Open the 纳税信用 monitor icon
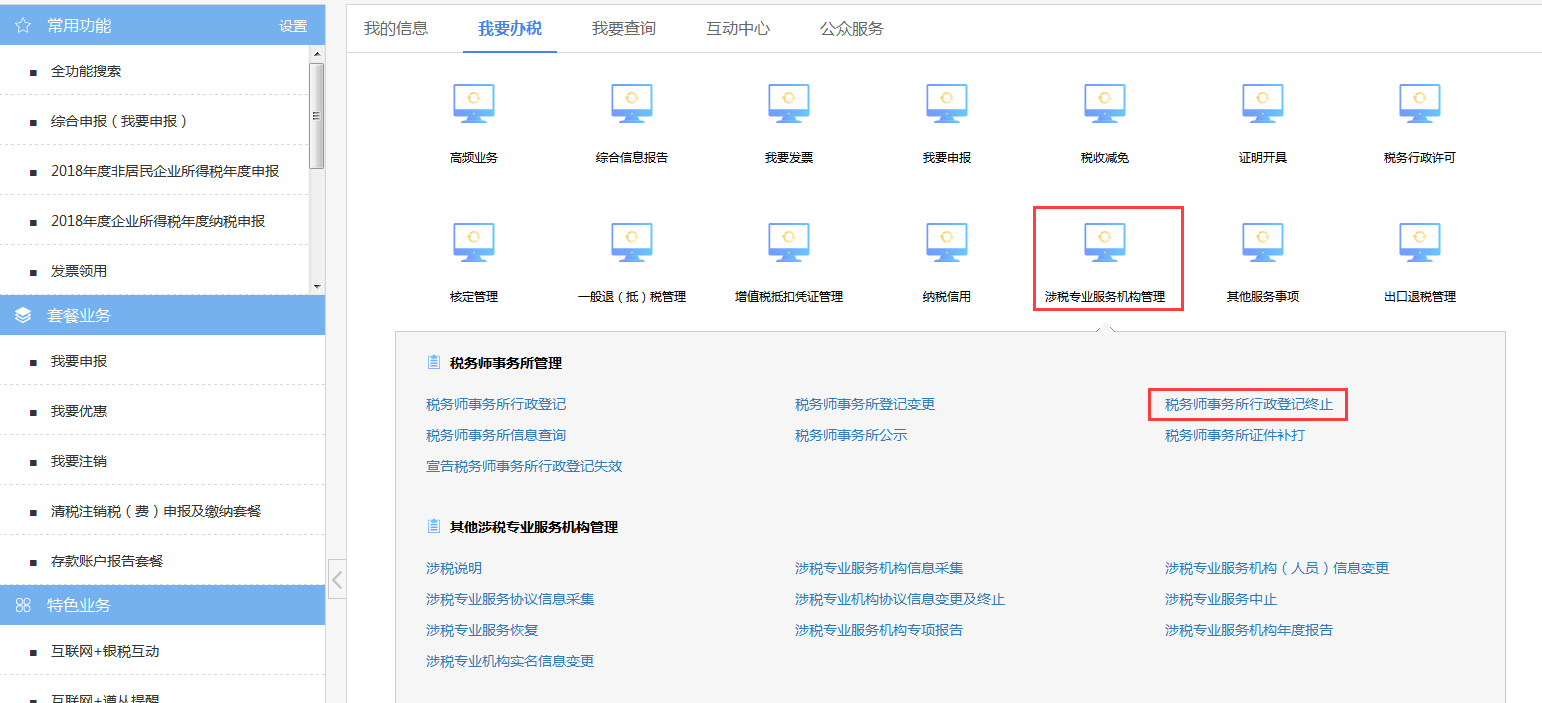Image resolution: width=1542 pixels, height=703 pixels. [x=946, y=243]
